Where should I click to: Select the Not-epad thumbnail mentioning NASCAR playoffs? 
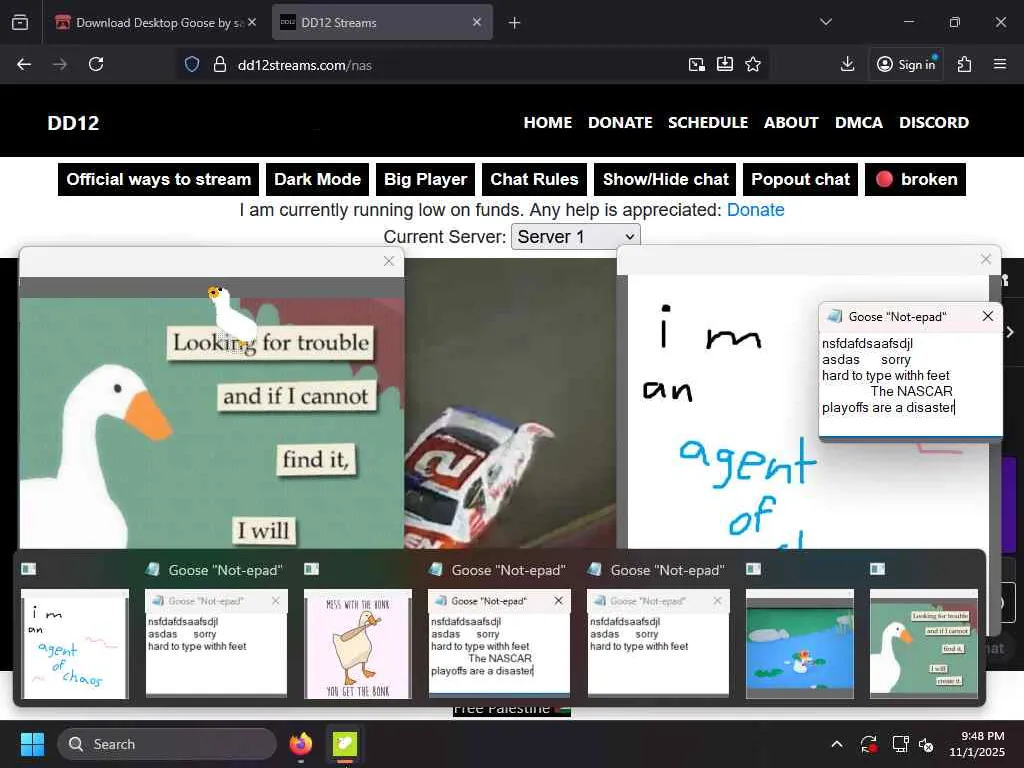(499, 643)
